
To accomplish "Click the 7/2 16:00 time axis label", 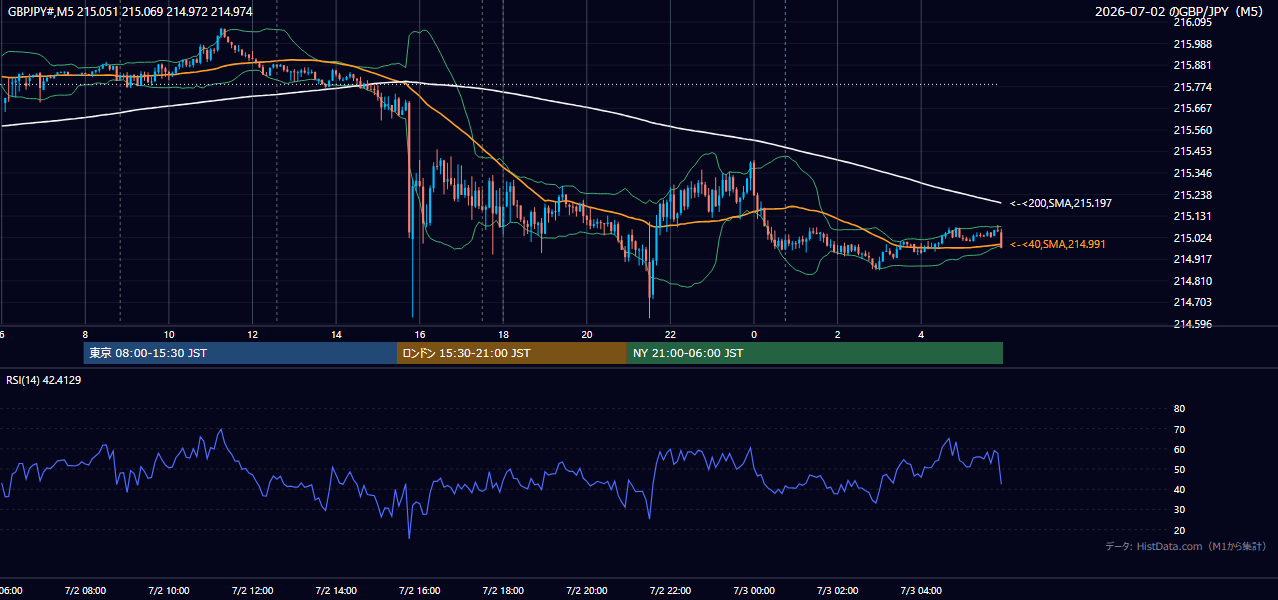I will coord(420,591).
